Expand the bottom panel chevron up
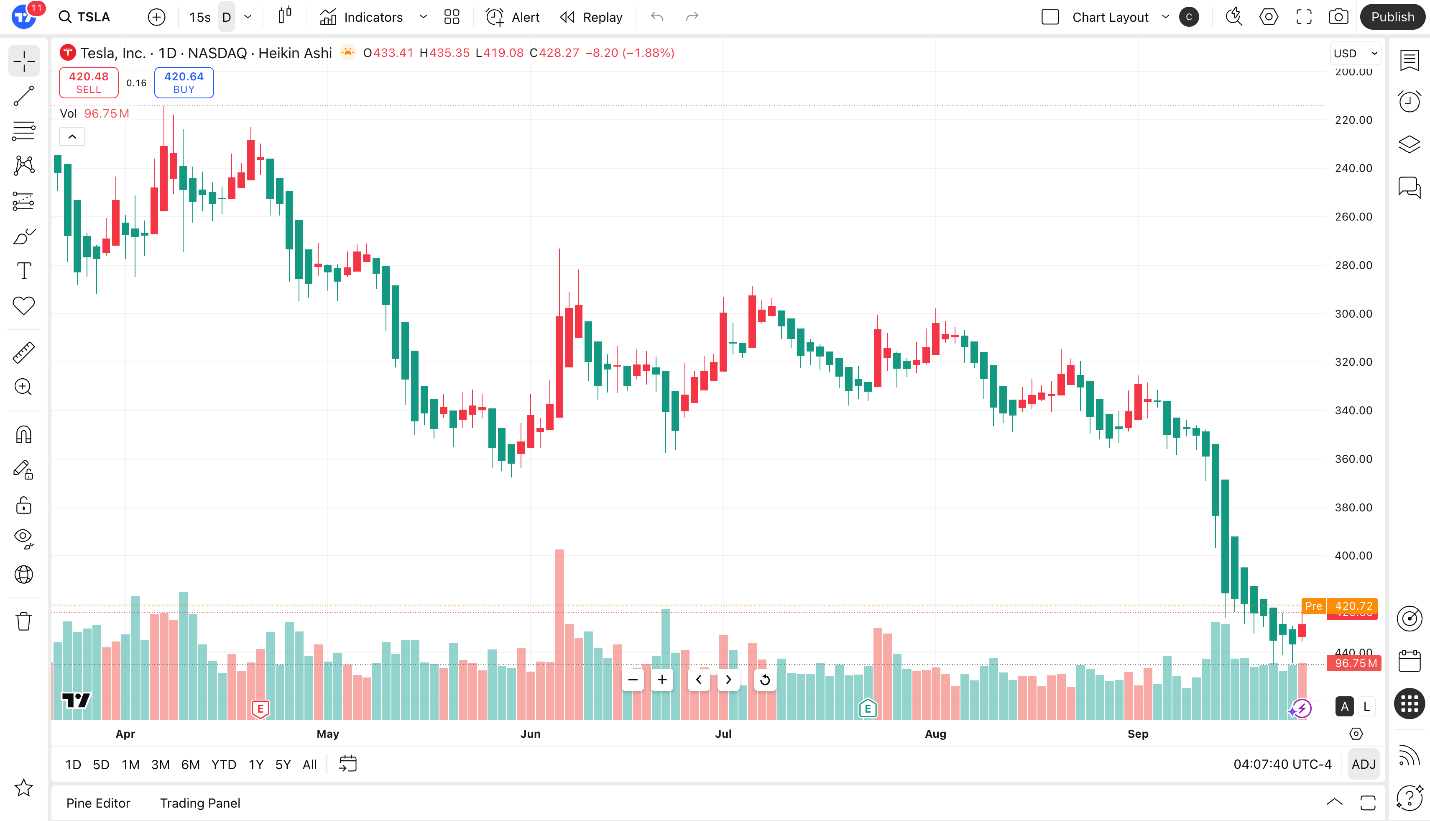 [1334, 802]
